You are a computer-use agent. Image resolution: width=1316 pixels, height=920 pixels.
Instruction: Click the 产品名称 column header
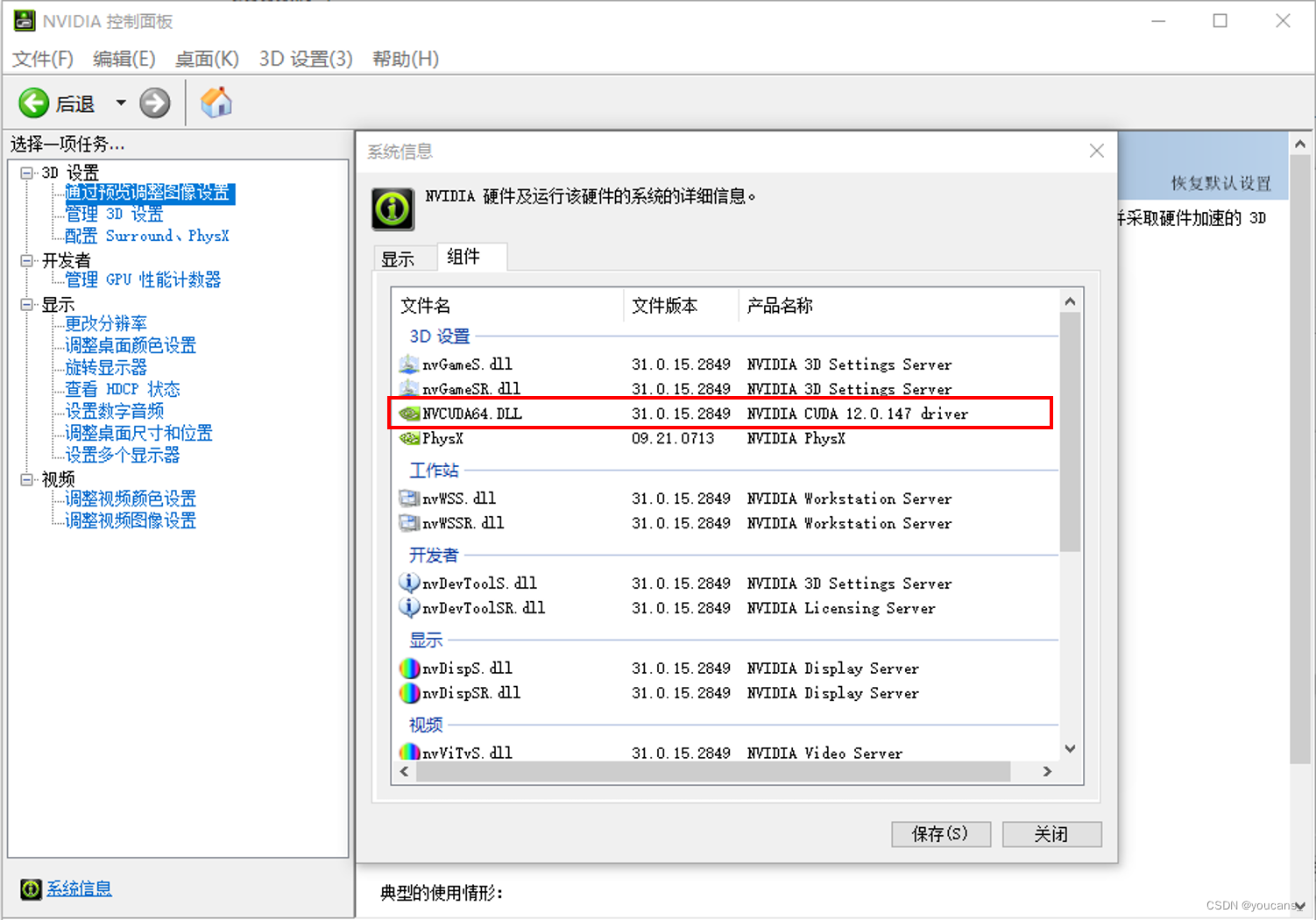pos(898,306)
